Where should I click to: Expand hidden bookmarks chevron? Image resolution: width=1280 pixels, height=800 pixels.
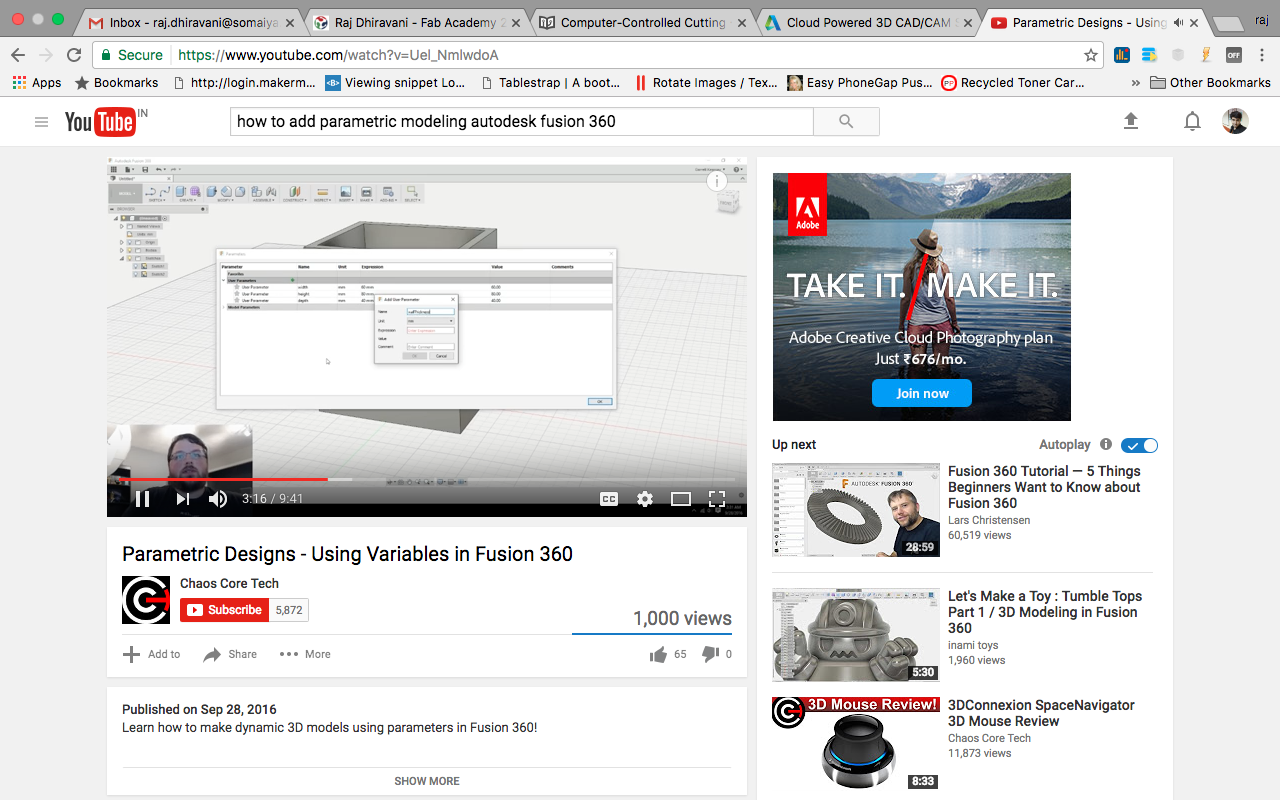click(x=1135, y=83)
